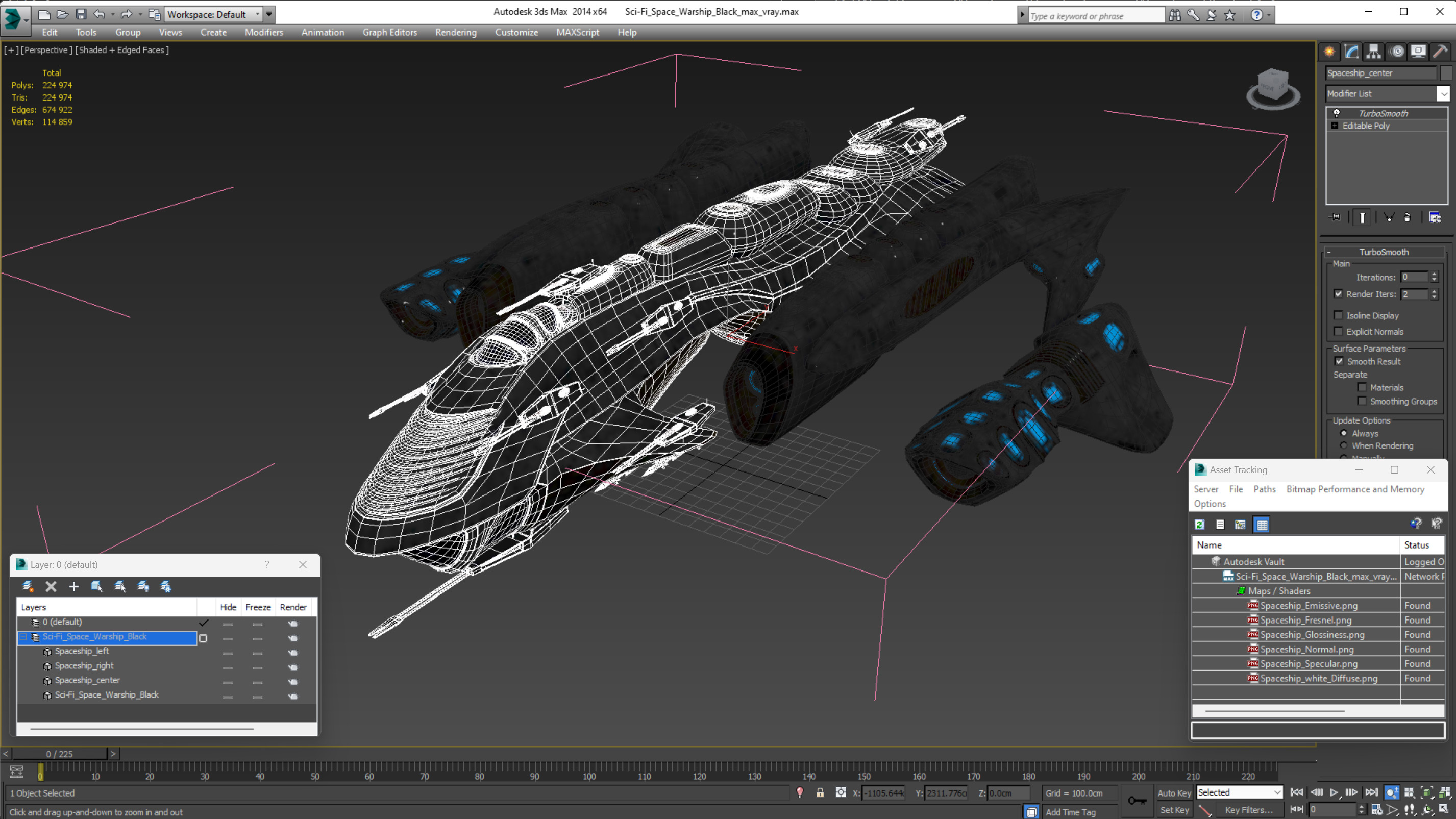Click the Undo arrow icon

pyautogui.click(x=100, y=14)
